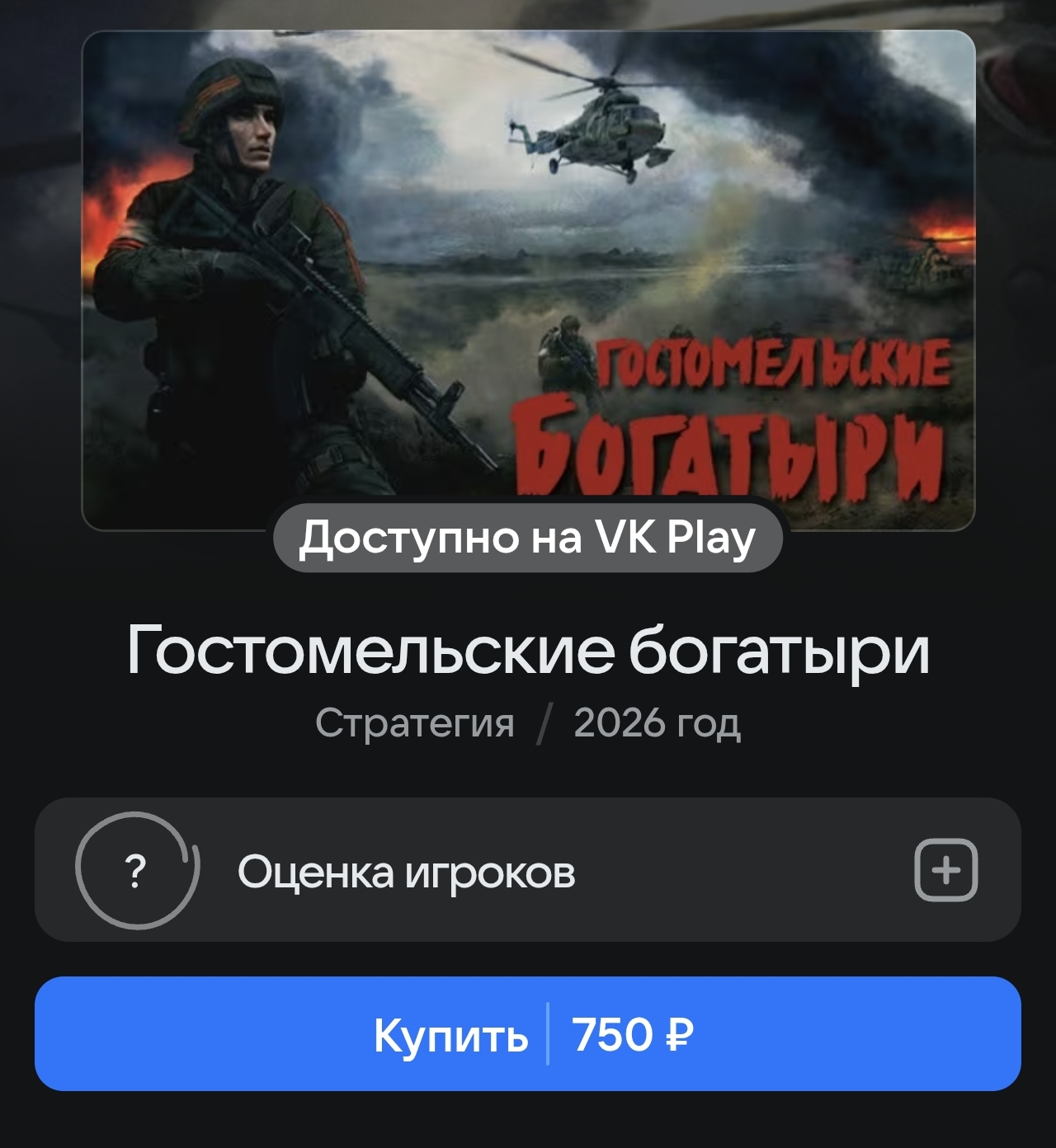The image size is (1056, 1148).
Task: Tap the ruble sign on the buy button
Action: pos(678,1035)
